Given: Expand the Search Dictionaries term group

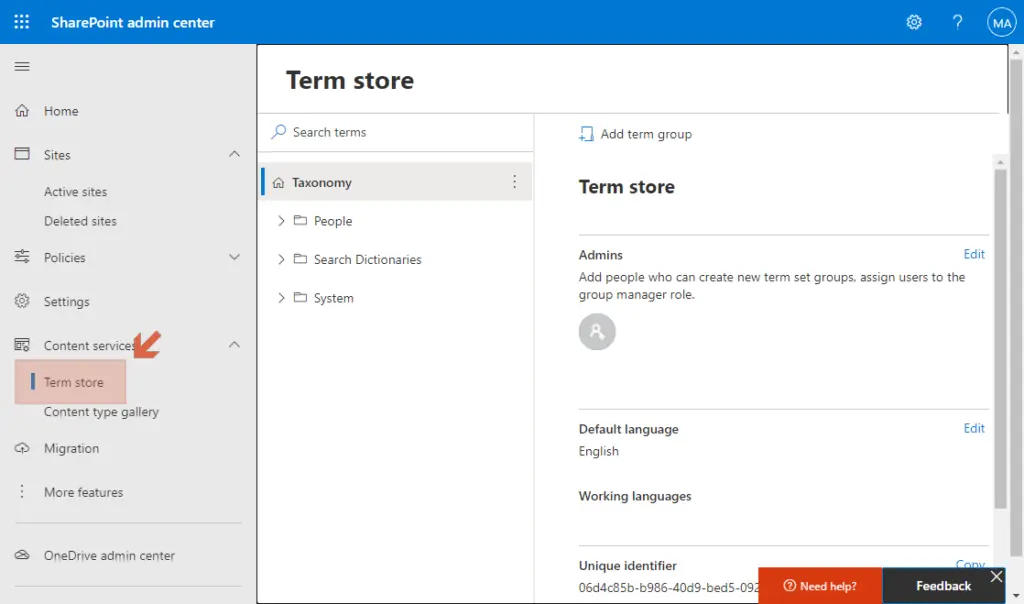Looking at the screenshot, I should tap(281, 259).
